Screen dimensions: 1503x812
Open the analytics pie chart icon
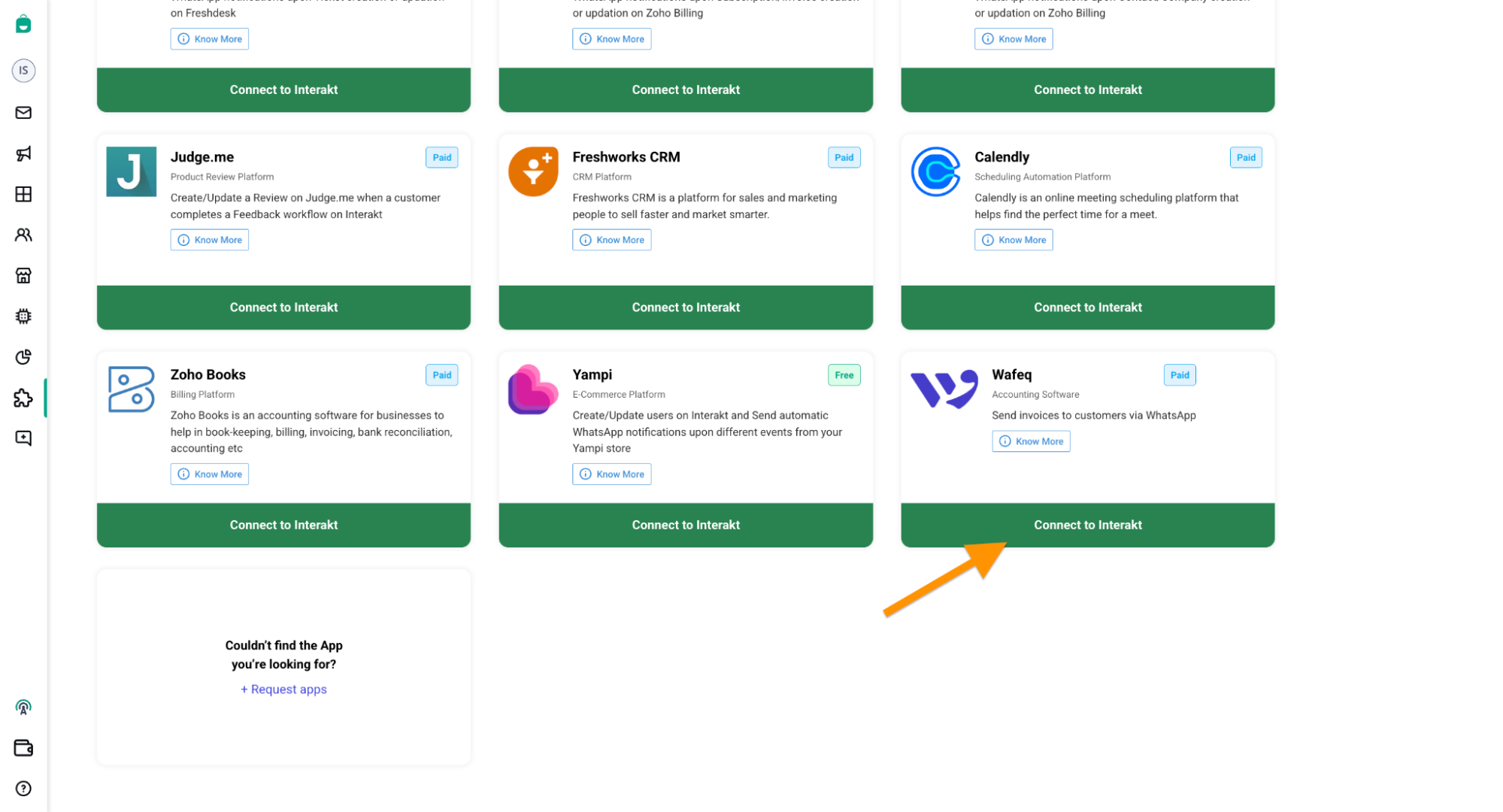(x=23, y=357)
